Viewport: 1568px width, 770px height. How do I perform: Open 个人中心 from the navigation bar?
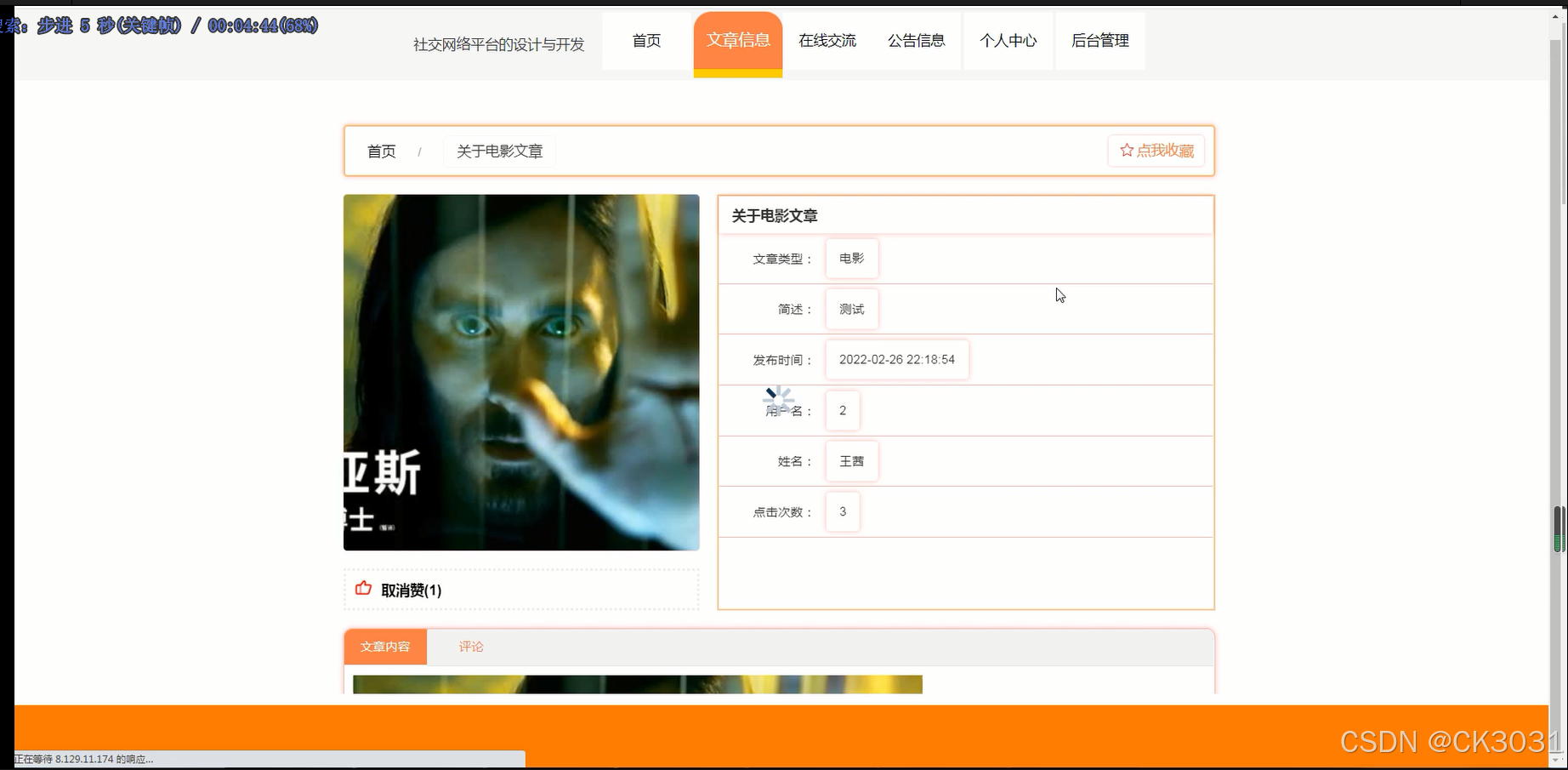coord(1008,40)
